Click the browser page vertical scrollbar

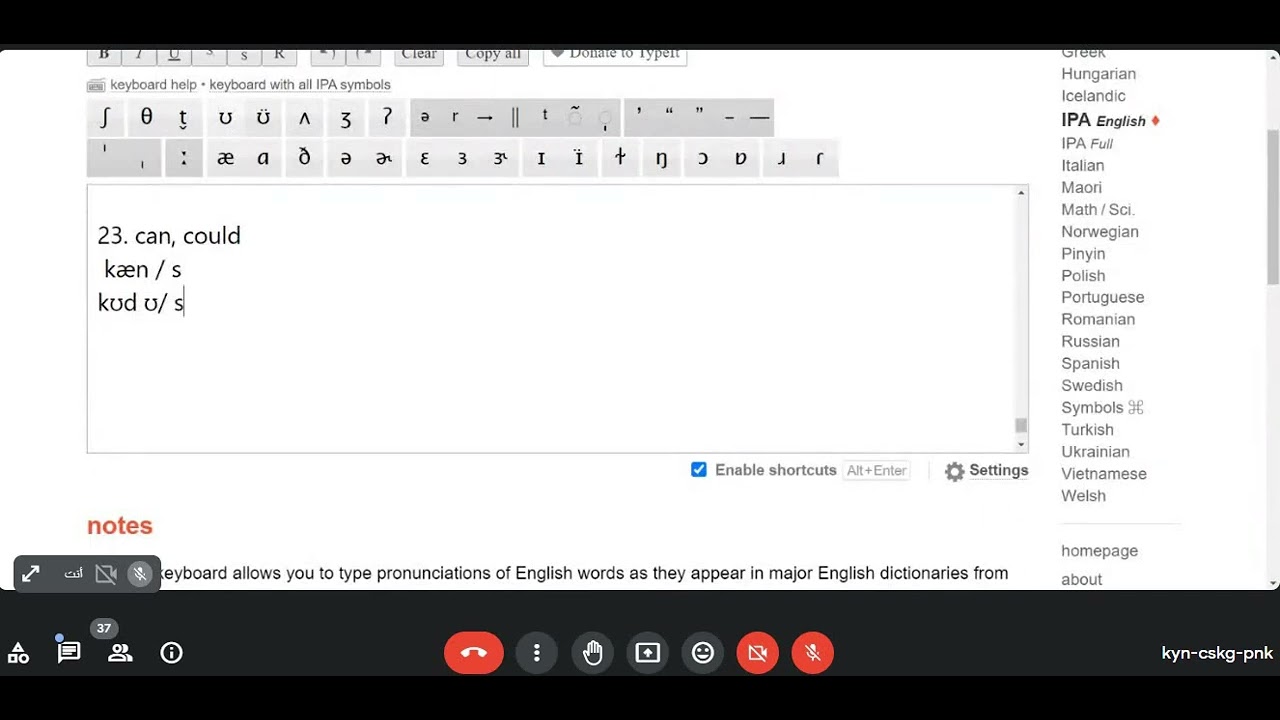(1273, 207)
